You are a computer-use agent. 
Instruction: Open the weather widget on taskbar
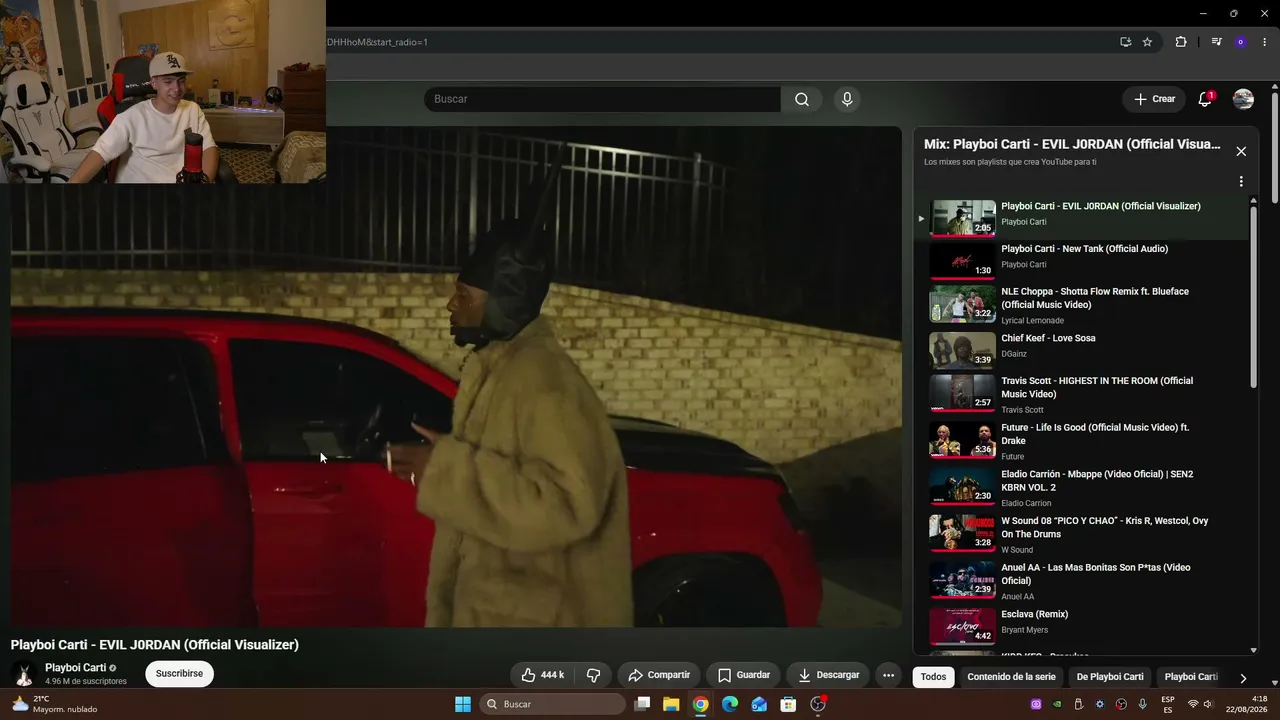[55, 704]
